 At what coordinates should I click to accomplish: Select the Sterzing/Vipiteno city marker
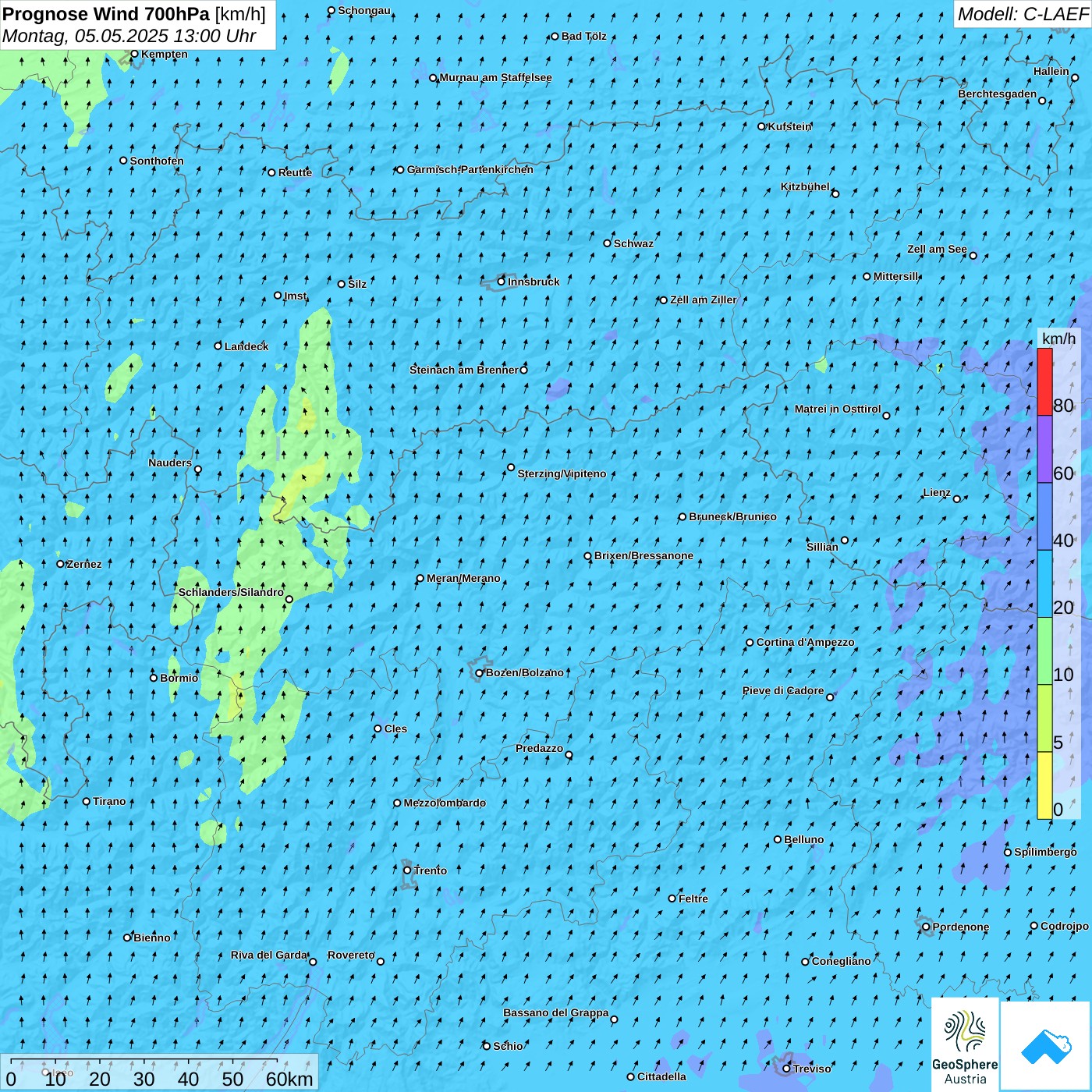511,468
